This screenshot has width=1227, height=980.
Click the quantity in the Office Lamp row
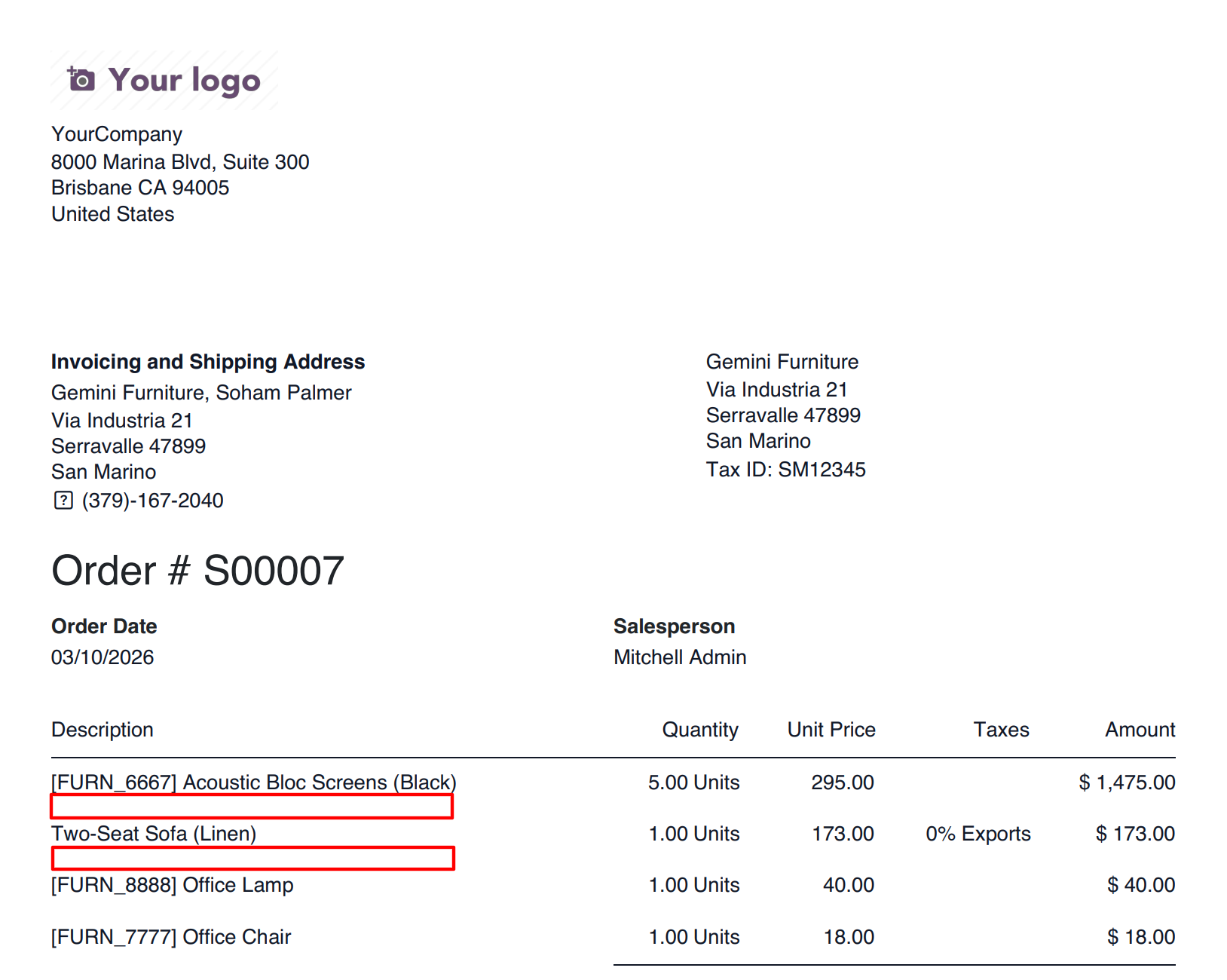point(695,885)
